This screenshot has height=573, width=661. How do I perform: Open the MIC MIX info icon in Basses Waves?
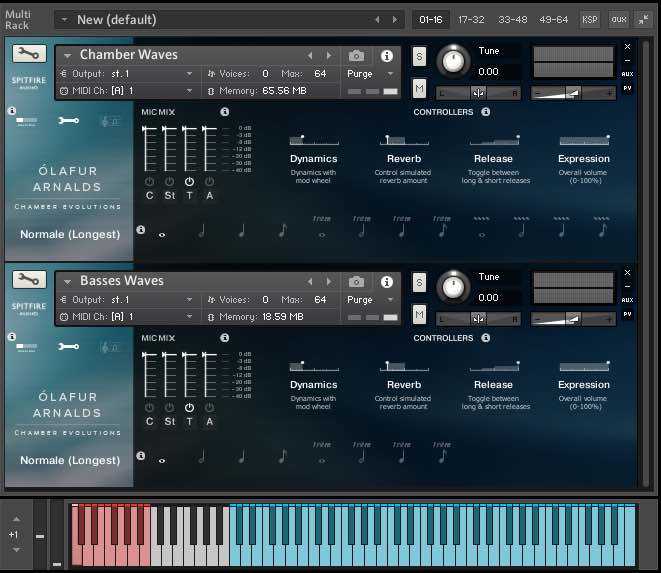pos(225,338)
